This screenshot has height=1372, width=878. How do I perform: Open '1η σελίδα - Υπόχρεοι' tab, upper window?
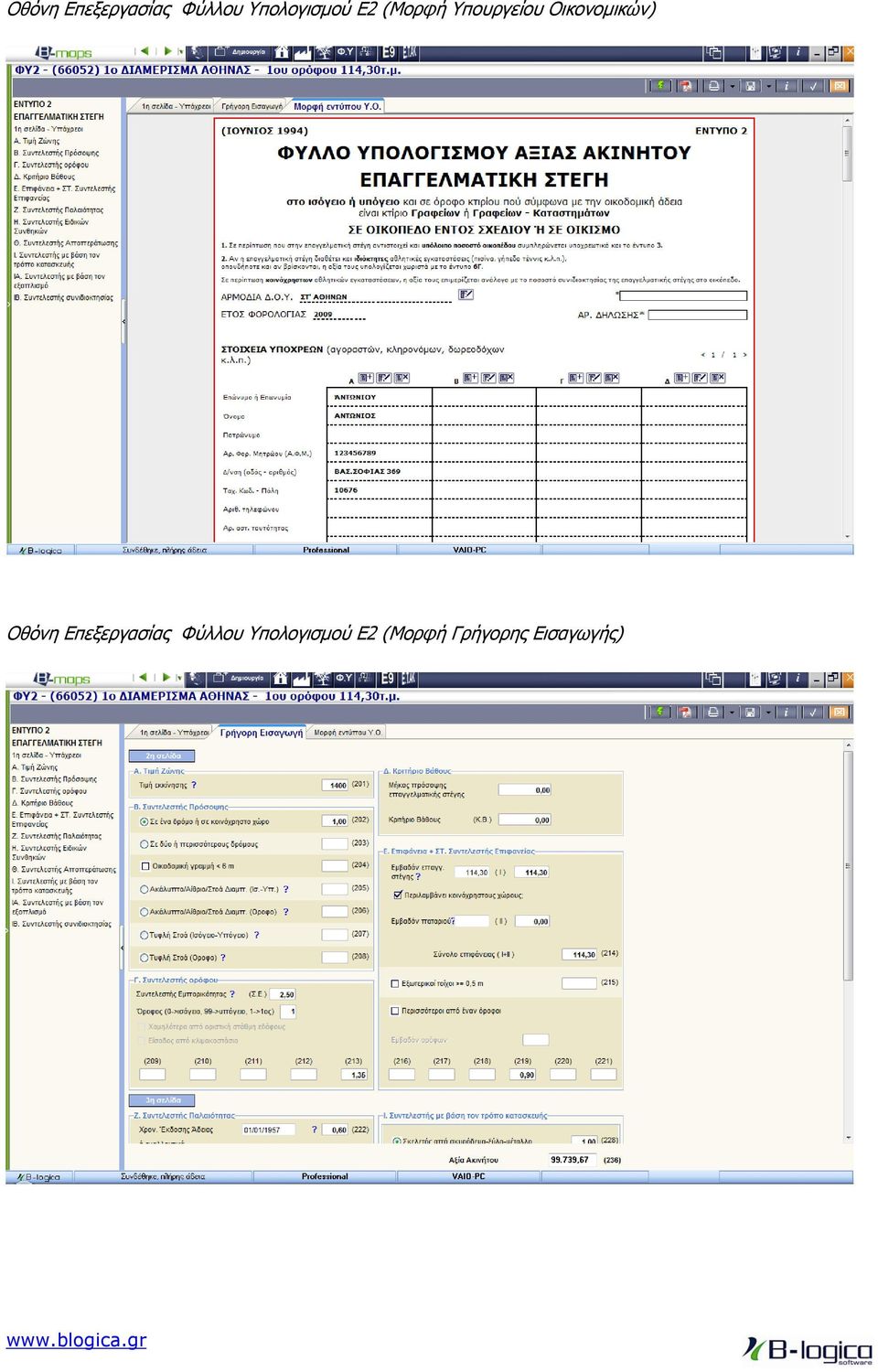pos(176,107)
